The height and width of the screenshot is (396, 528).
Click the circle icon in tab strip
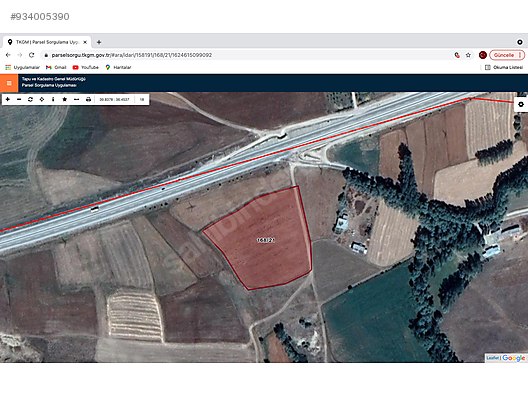tap(520, 42)
